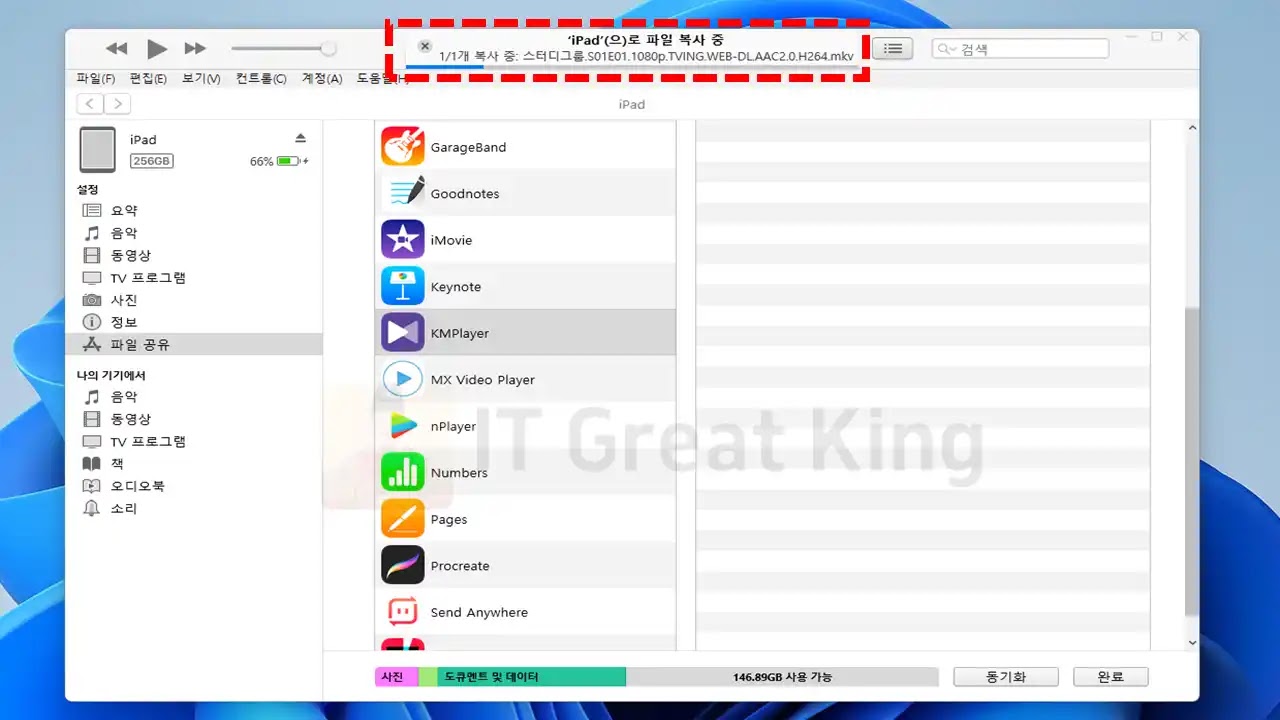Select the Procreate app icon
1280x720 pixels.
(x=403, y=565)
